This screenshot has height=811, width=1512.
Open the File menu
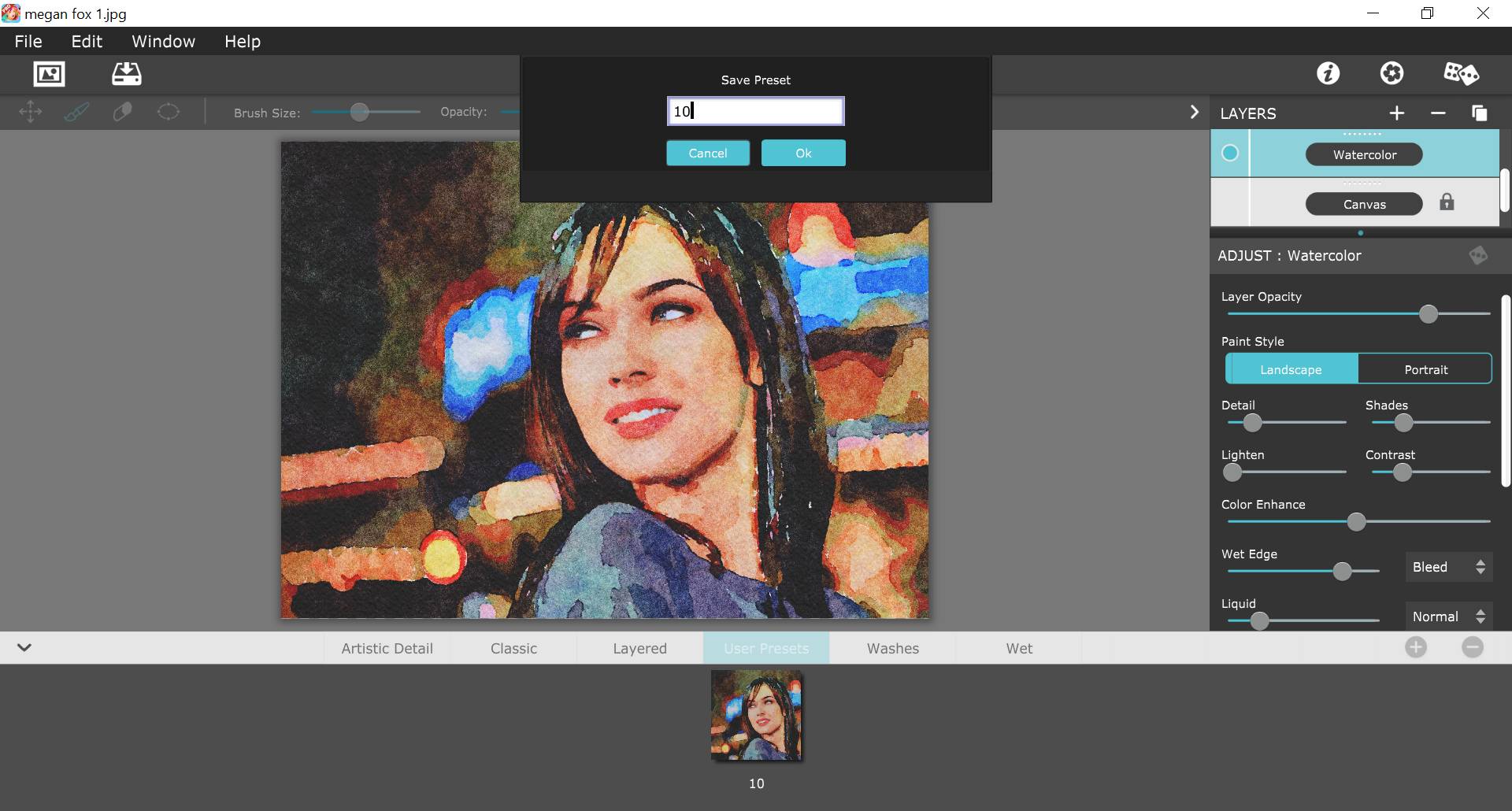click(28, 41)
